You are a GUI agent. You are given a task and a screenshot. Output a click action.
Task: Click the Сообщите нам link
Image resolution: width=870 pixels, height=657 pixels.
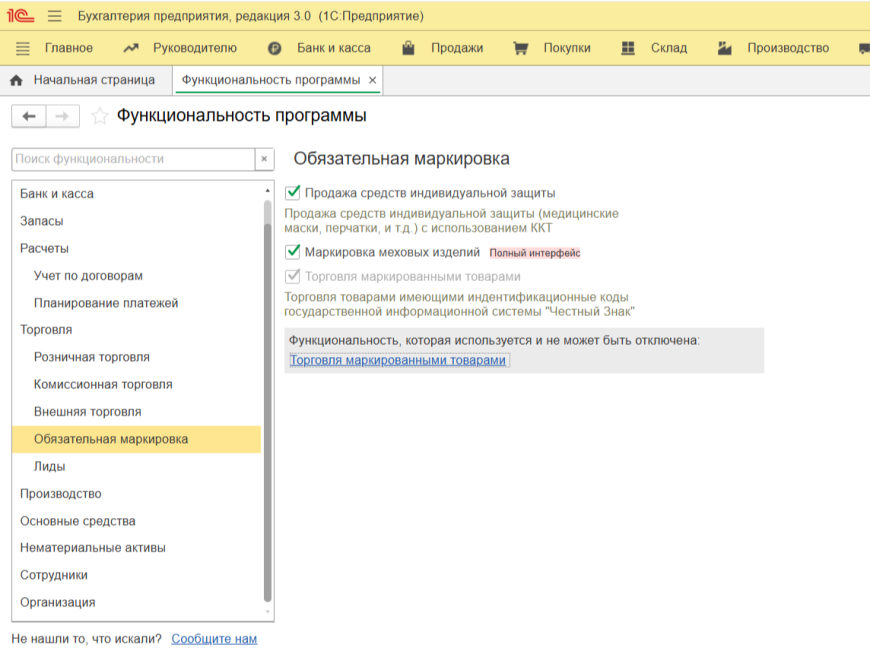click(x=214, y=638)
